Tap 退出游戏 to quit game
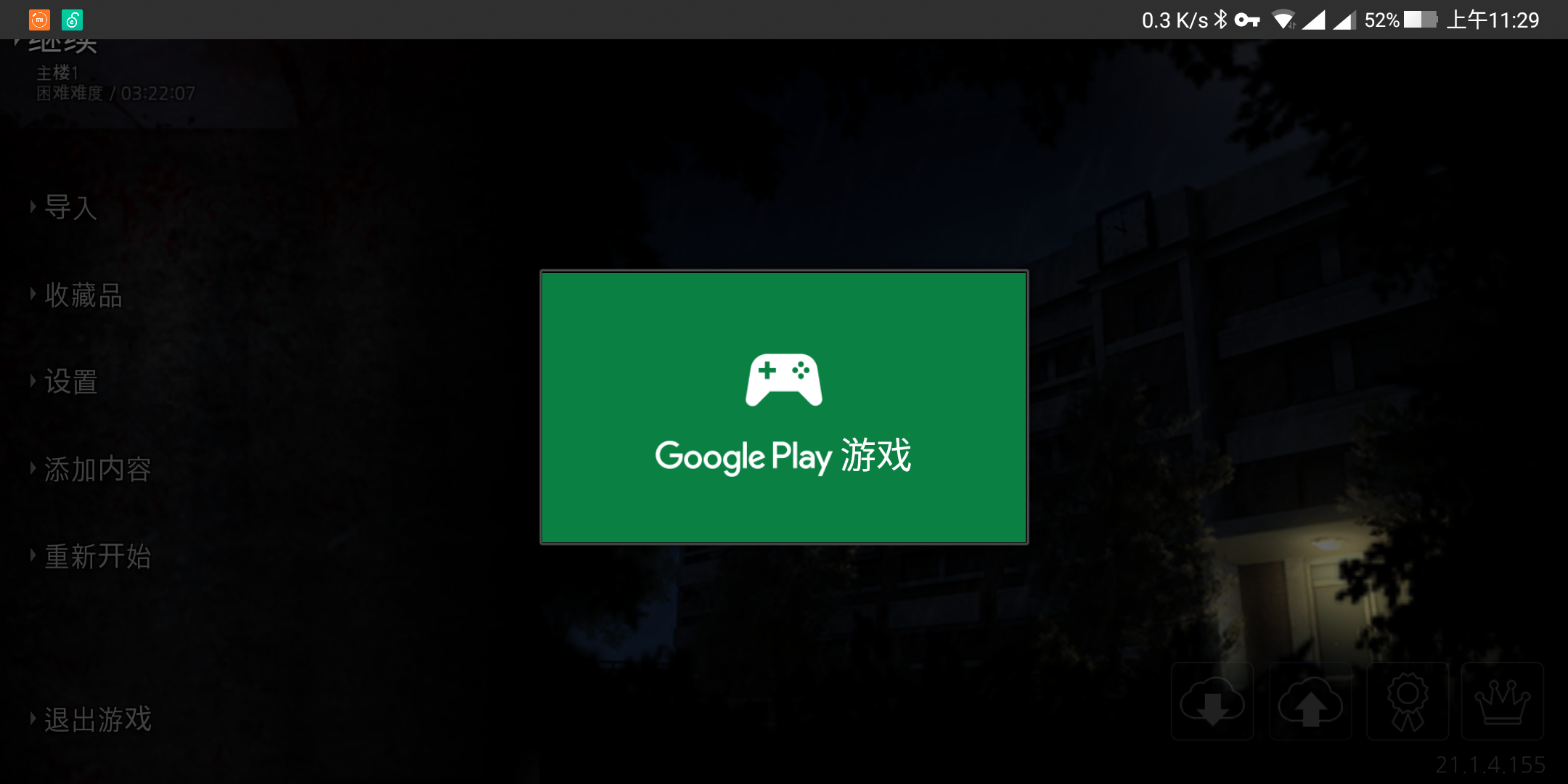Viewport: 1568px width, 784px height. click(x=98, y=719)
